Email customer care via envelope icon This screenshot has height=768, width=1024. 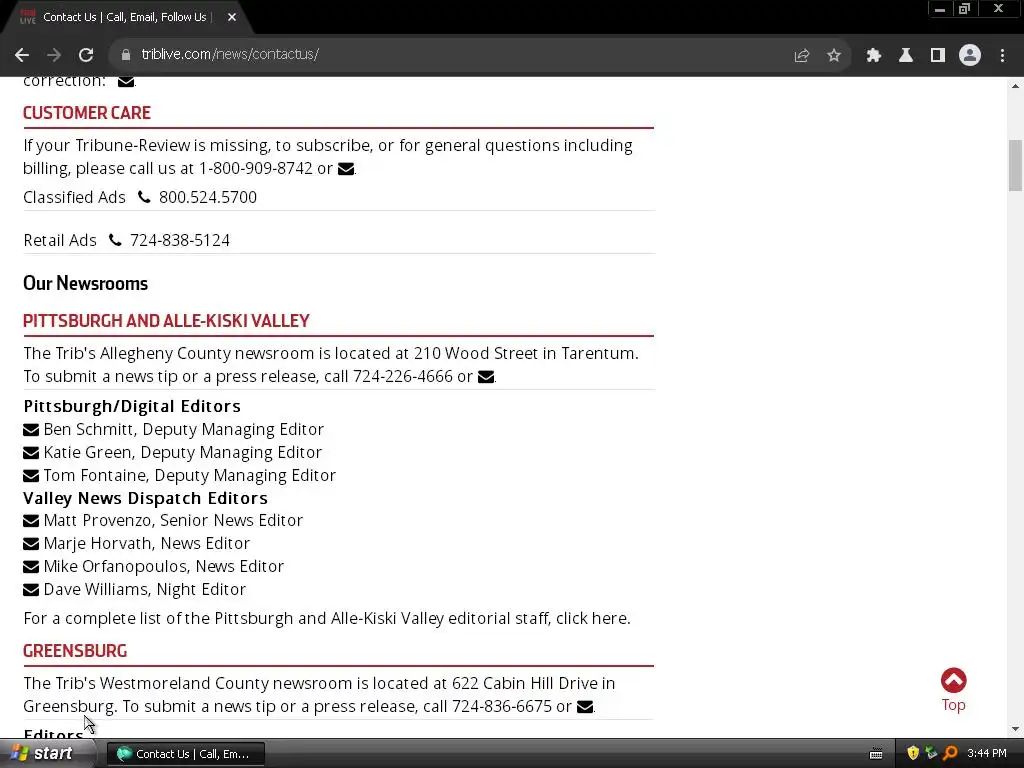[346, 169]
